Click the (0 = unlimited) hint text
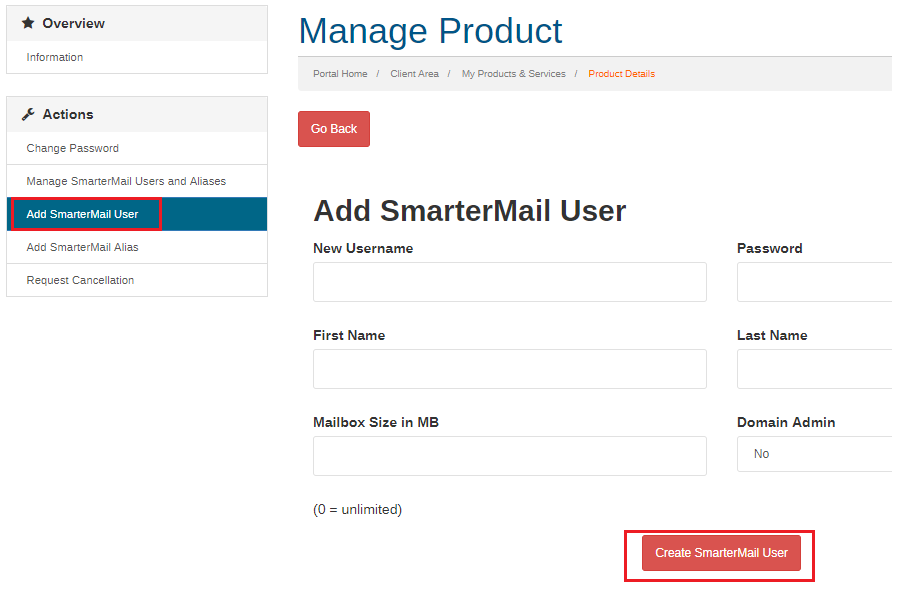Screen dimensions: 921x601 (358, 509)
